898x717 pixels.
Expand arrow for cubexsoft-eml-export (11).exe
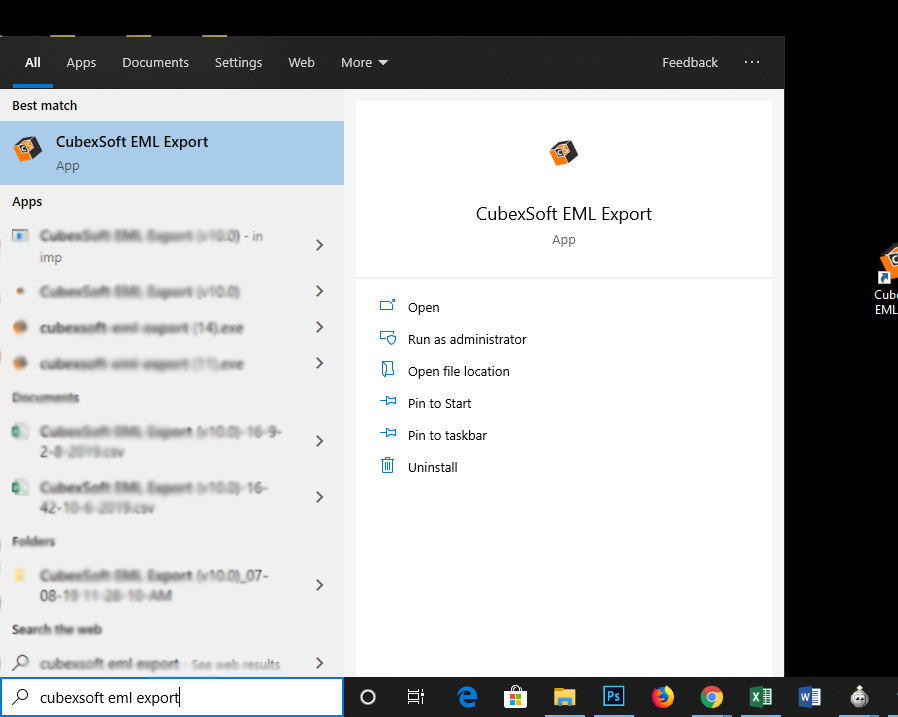[x=320, y=363]
